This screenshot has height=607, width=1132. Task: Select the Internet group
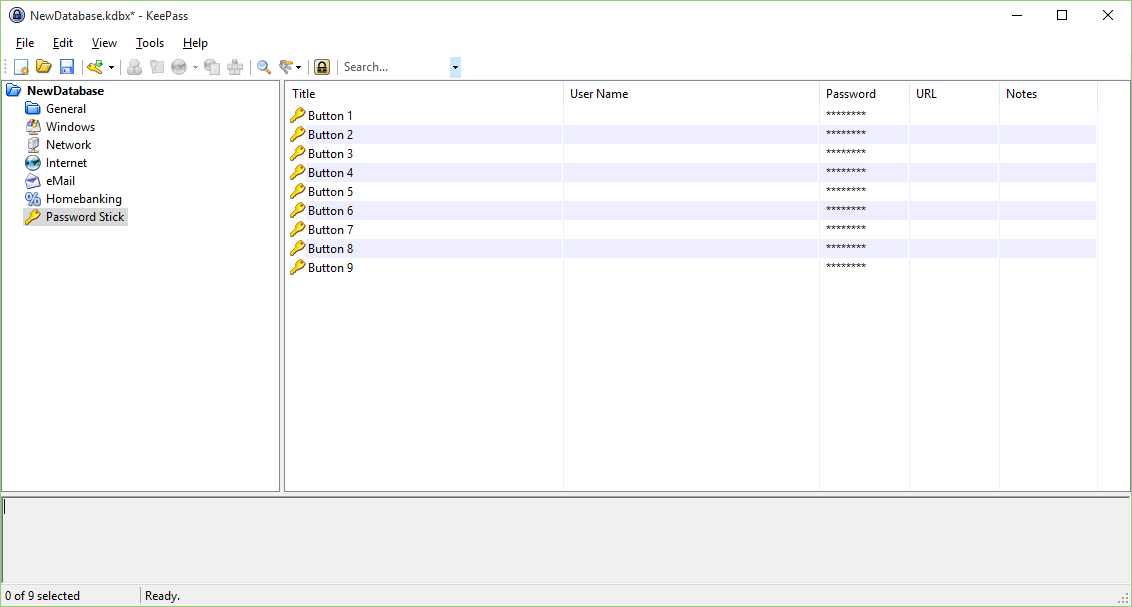click(x=66, y=163)
